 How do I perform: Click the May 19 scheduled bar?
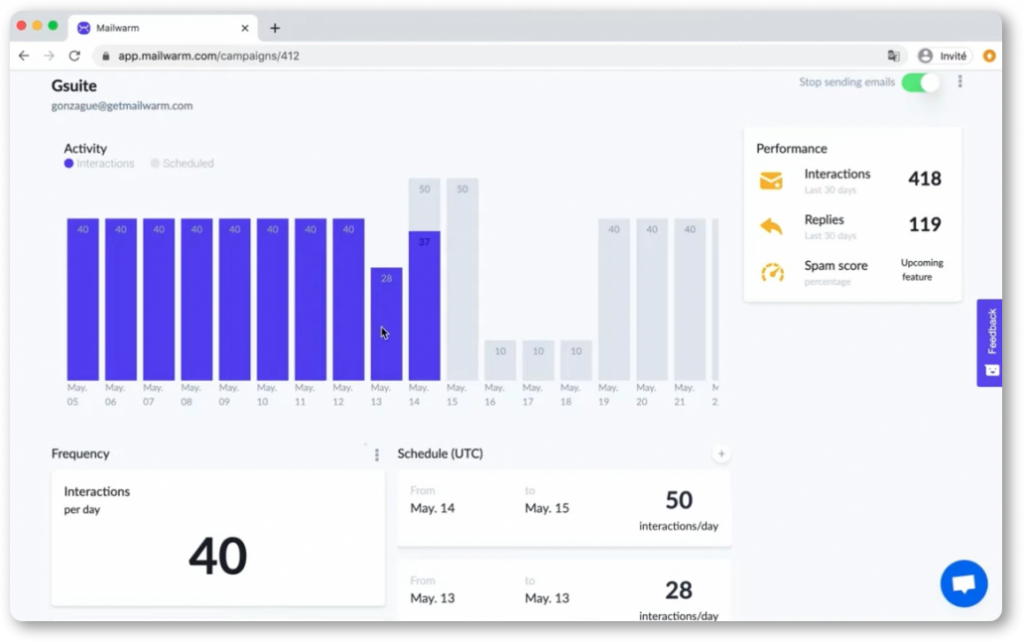tap(614, 299)
